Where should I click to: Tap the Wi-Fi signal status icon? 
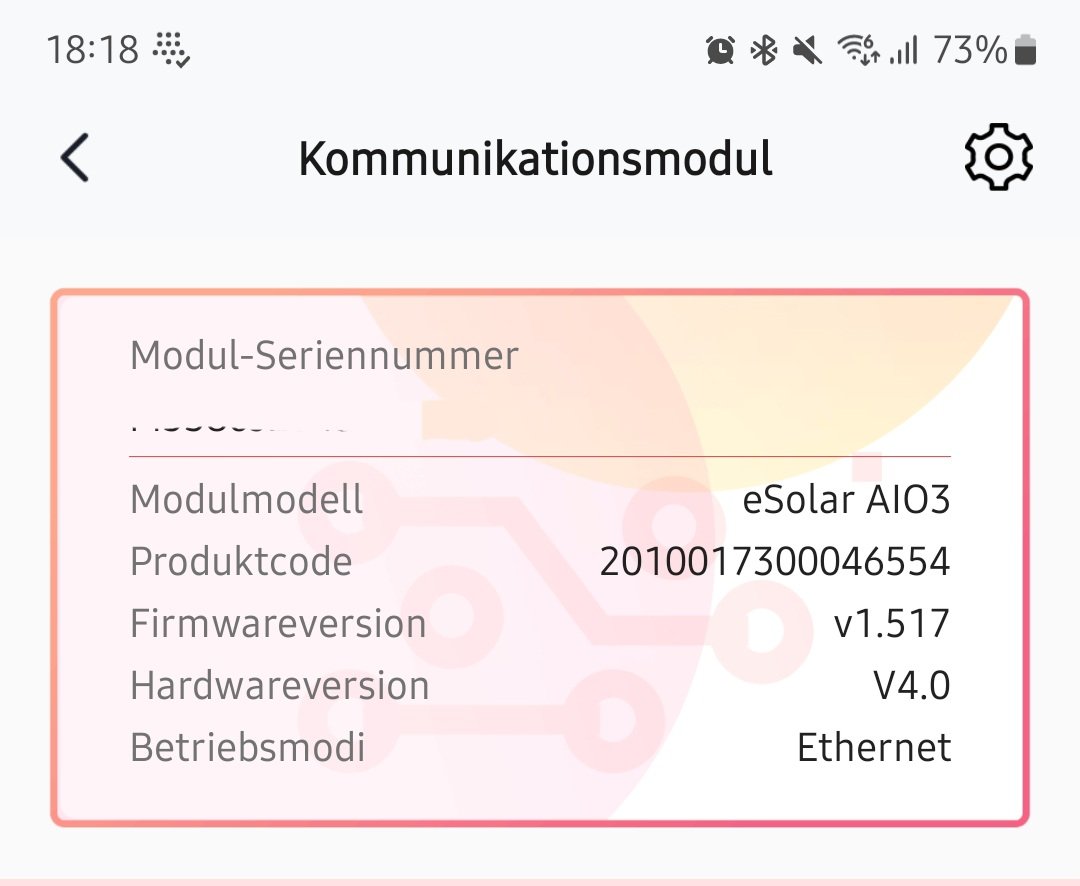(858, 50)
